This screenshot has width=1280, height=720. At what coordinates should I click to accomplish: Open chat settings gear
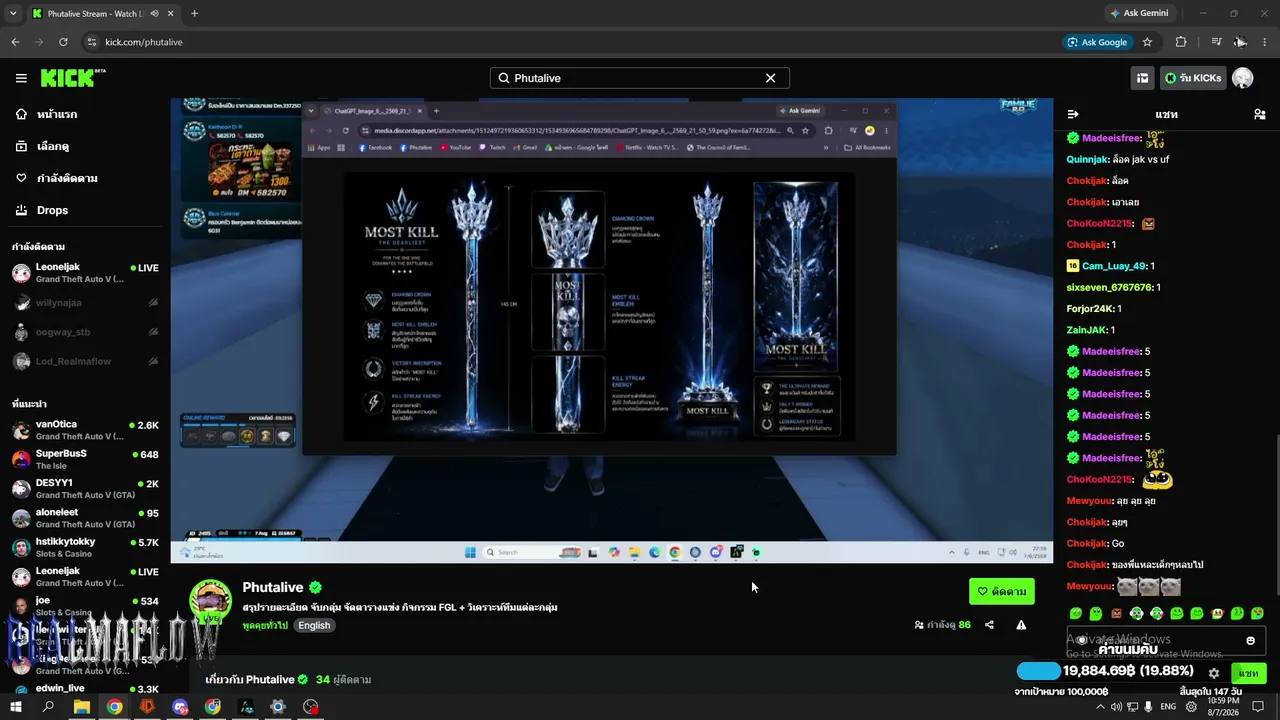click(1214, 673)
